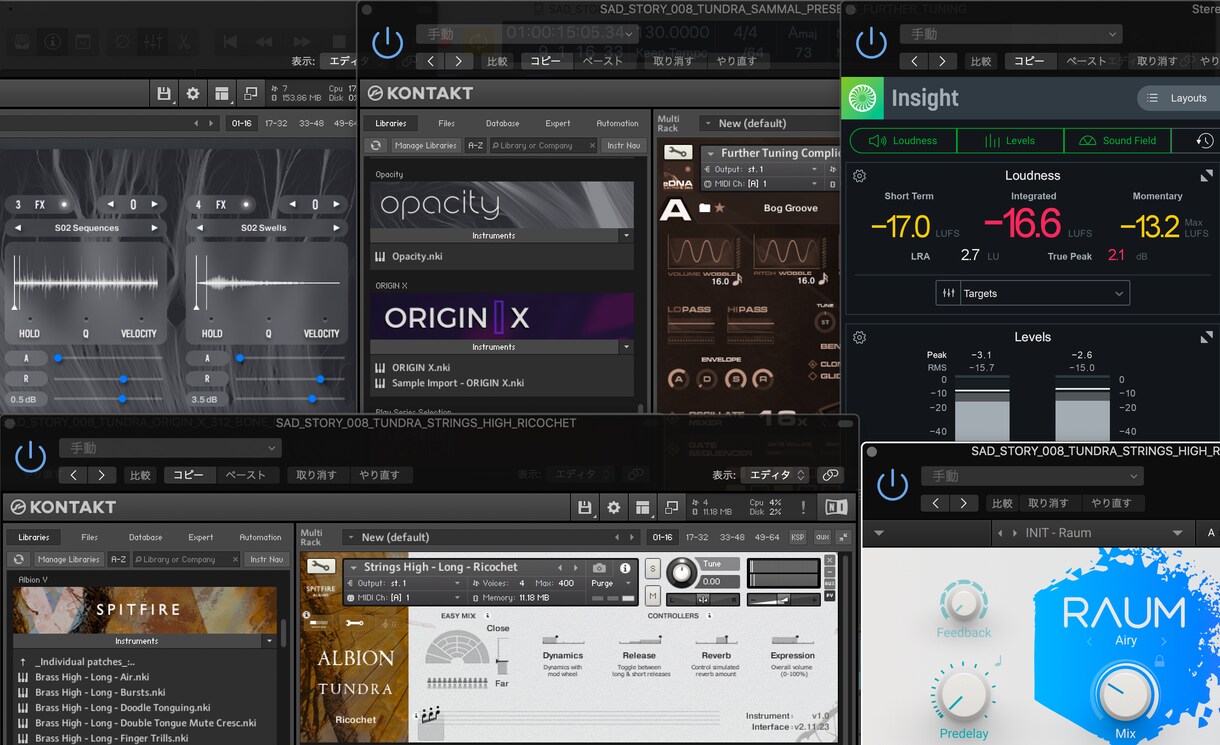This screenshot has height=745, width=1220.
Task: Open Kontakt's options gear icon
Action: tap(614, 508)
